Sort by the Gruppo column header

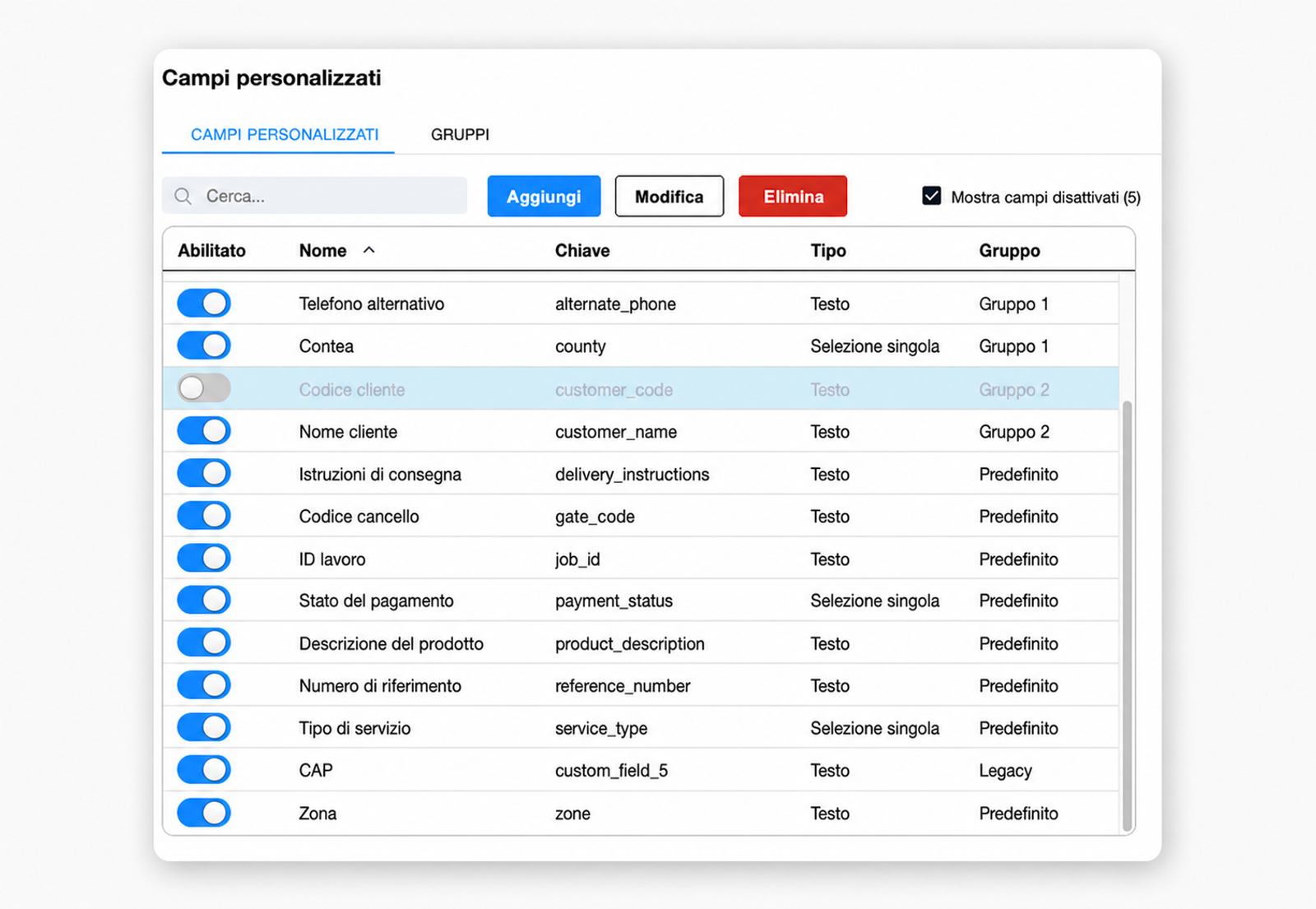(x=1009, y=250)
